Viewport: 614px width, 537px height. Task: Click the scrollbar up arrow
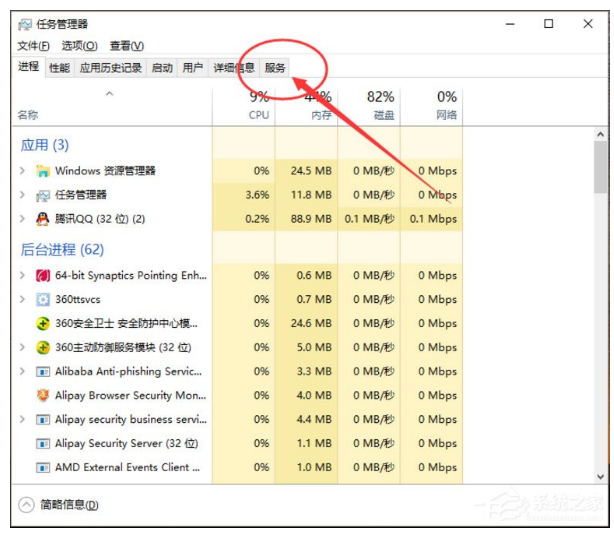pos(600,134)
